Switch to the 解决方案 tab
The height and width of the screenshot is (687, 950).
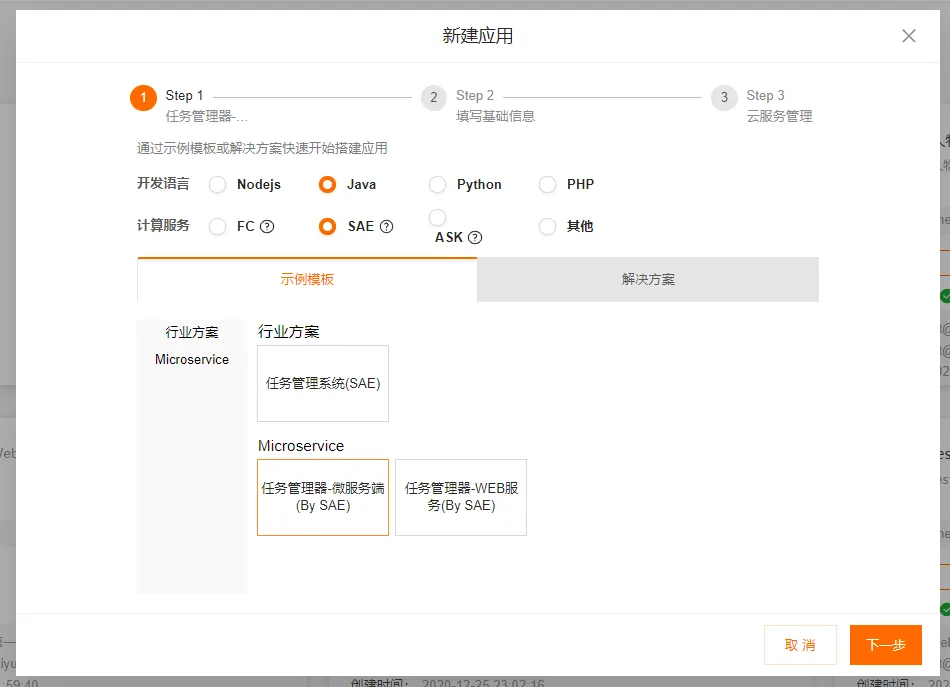(x=648, y=279)
